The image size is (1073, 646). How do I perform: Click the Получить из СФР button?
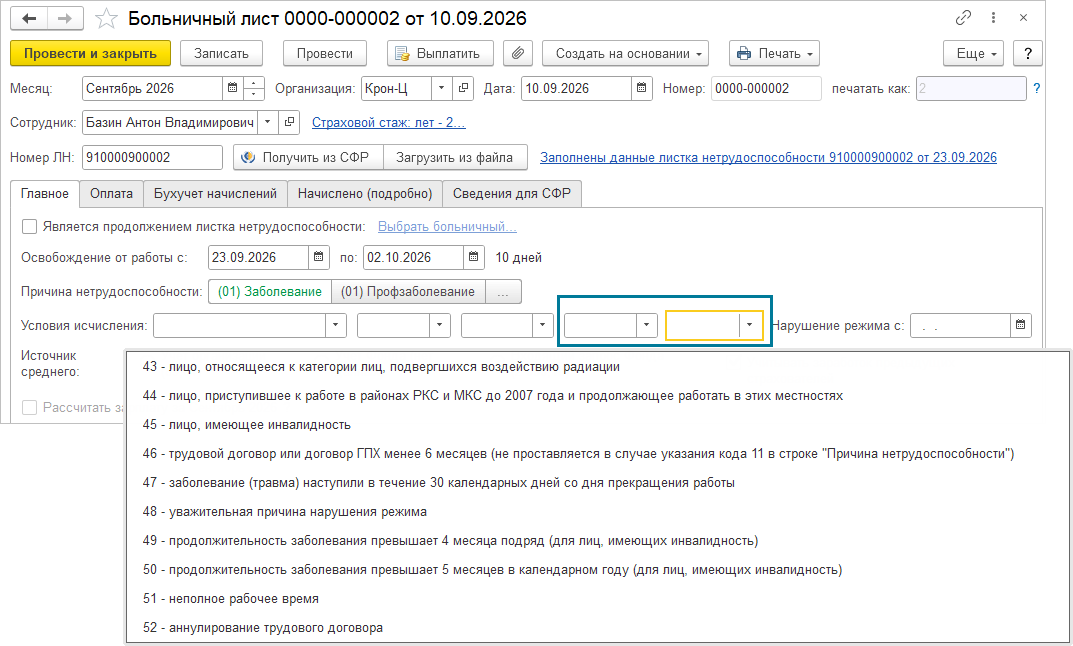pos(308,157)
